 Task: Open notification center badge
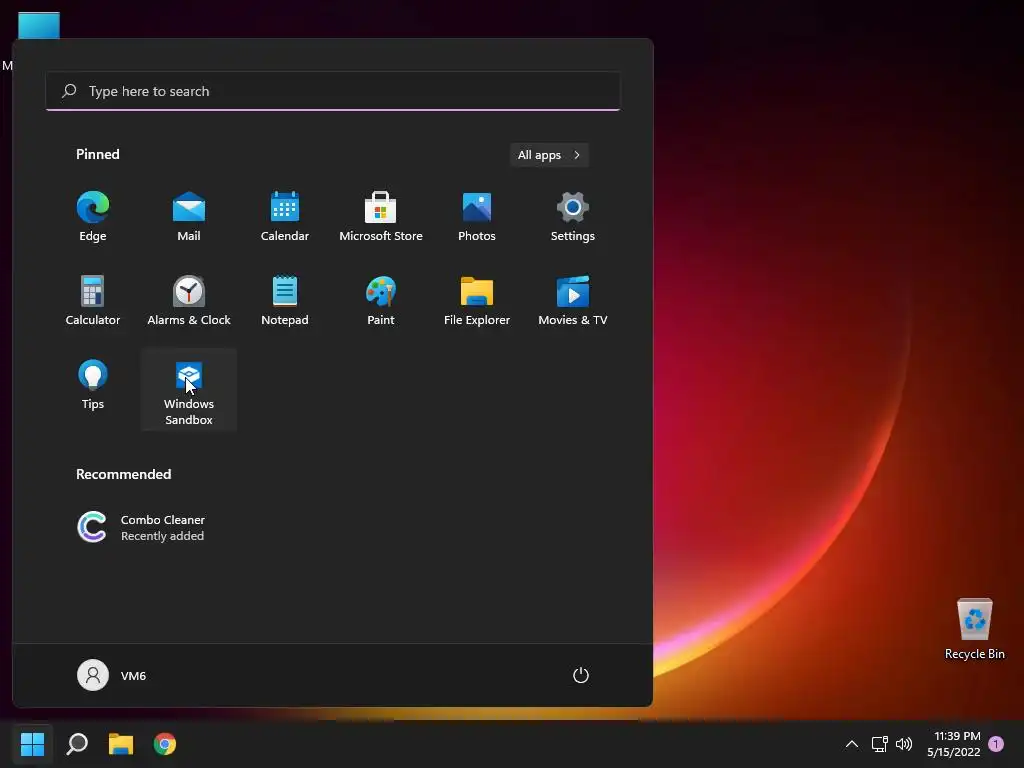click(x=996, y=743)
